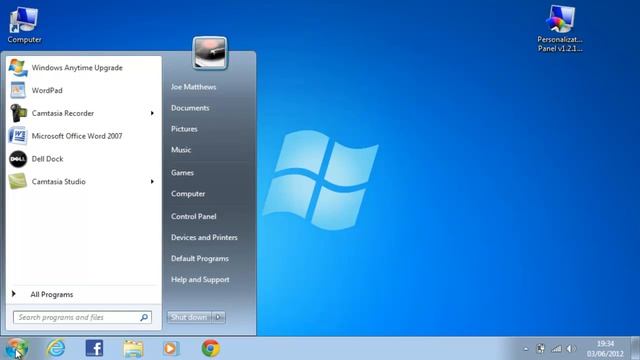The width and height of the screenshot is (640, 360).
Task: Open Internet Explorer from taskbar
Action: coord(56,349)
